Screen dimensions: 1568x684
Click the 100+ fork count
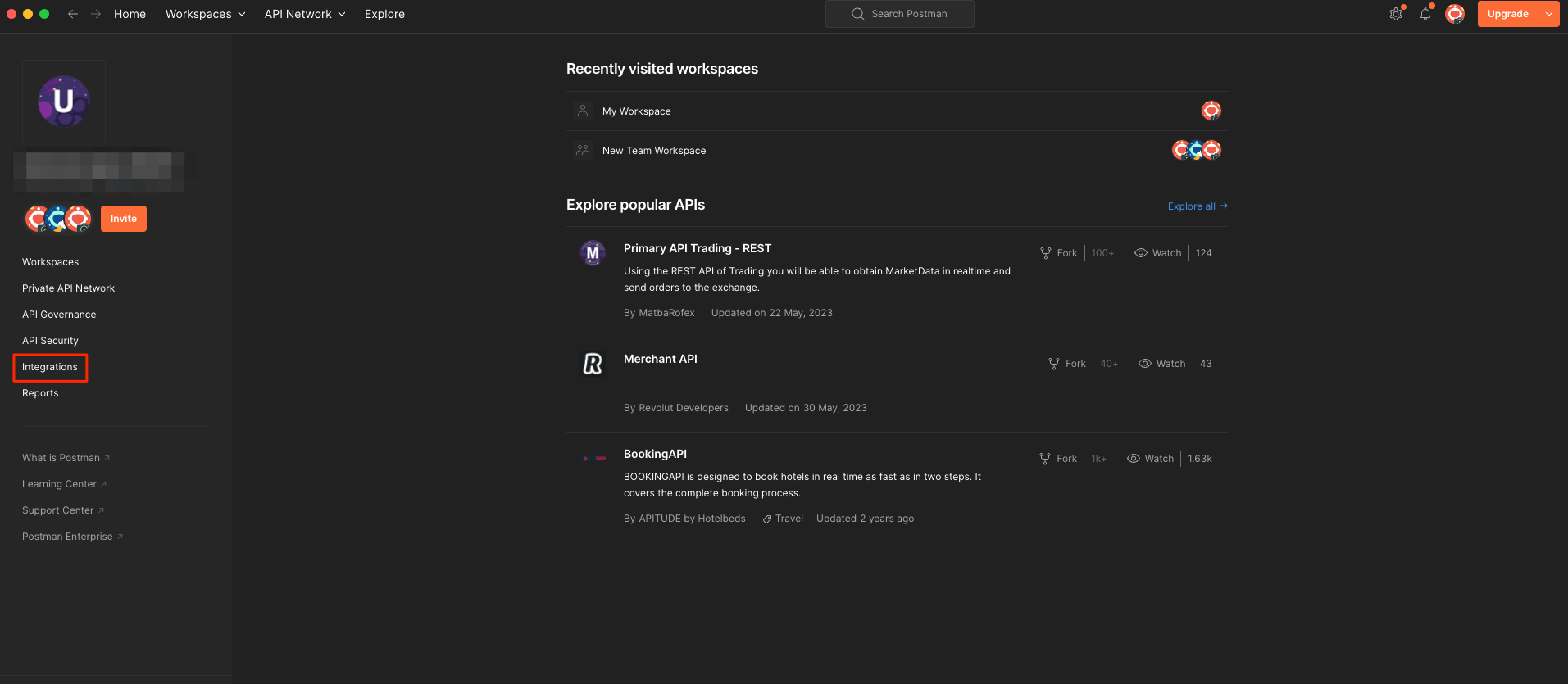pos(1102,253)
